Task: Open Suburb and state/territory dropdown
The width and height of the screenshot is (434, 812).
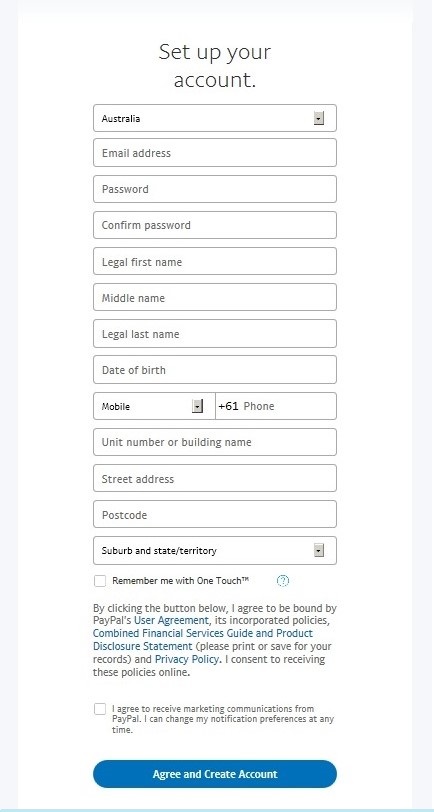Action: 215,550
